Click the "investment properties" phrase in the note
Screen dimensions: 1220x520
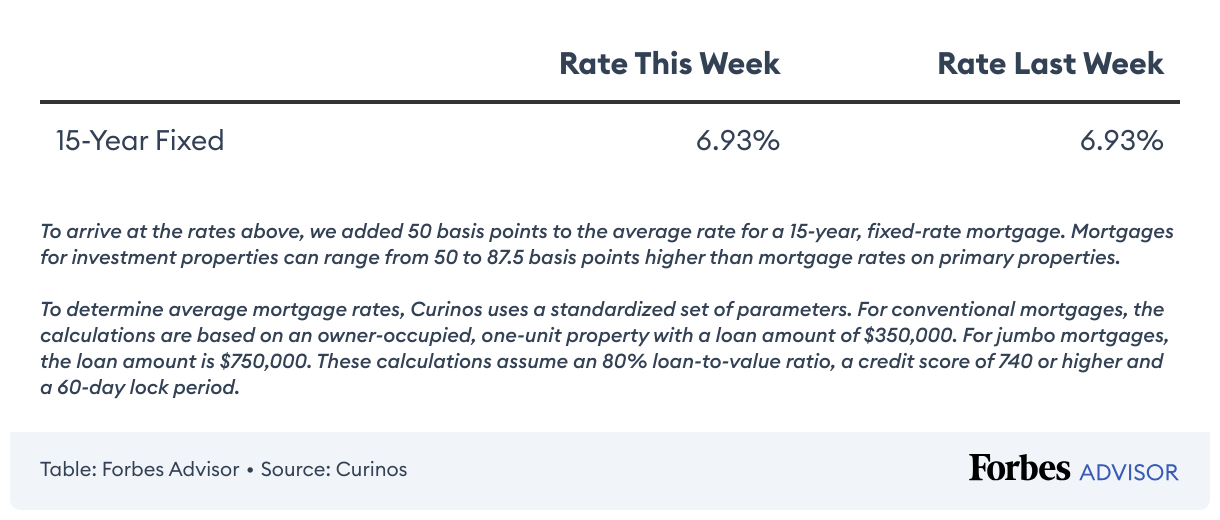[154, 257]
